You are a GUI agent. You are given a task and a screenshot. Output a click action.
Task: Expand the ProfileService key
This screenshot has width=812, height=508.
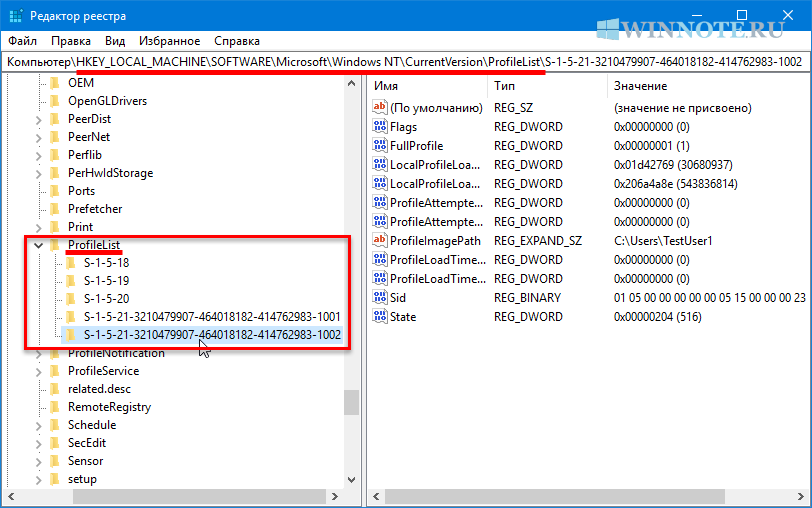coord(38,372)
